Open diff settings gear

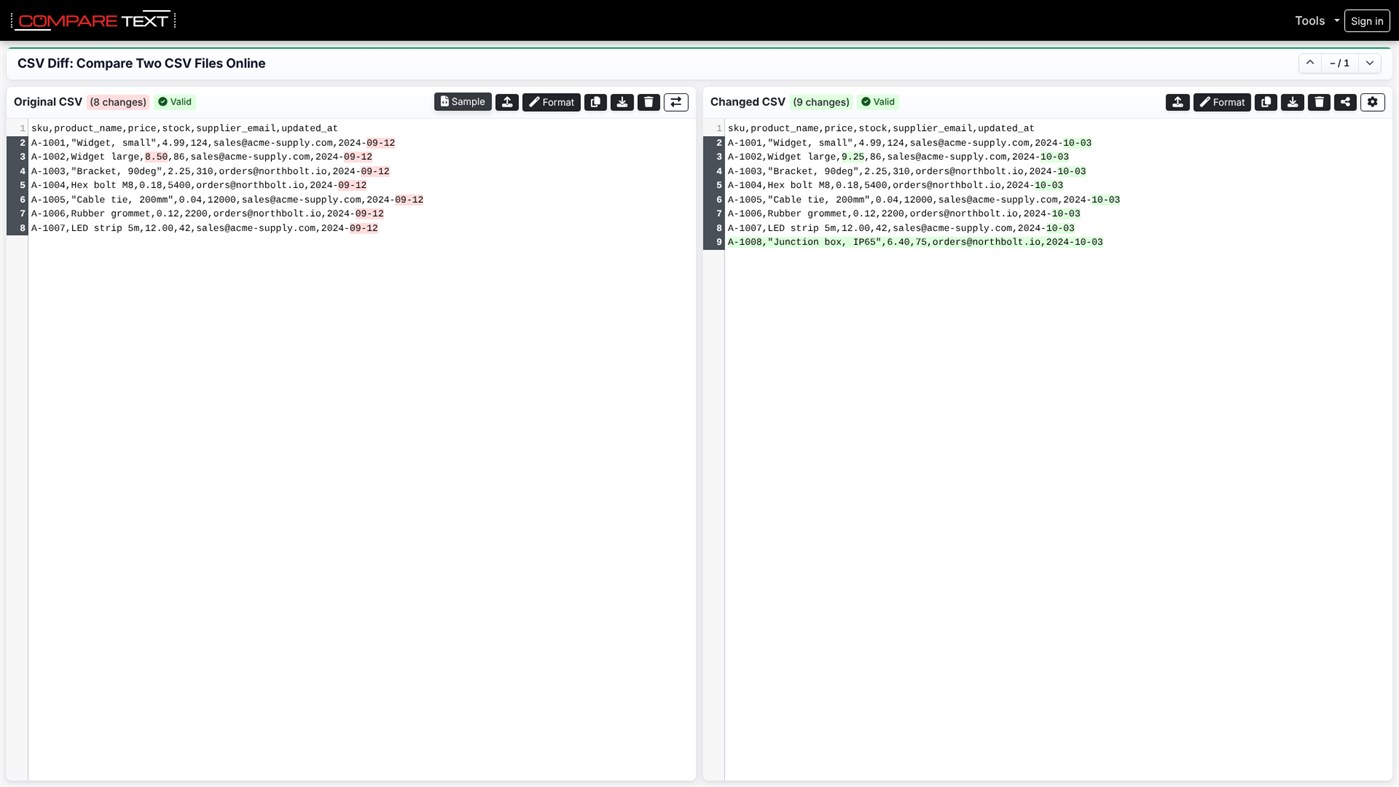point(1372,102)
